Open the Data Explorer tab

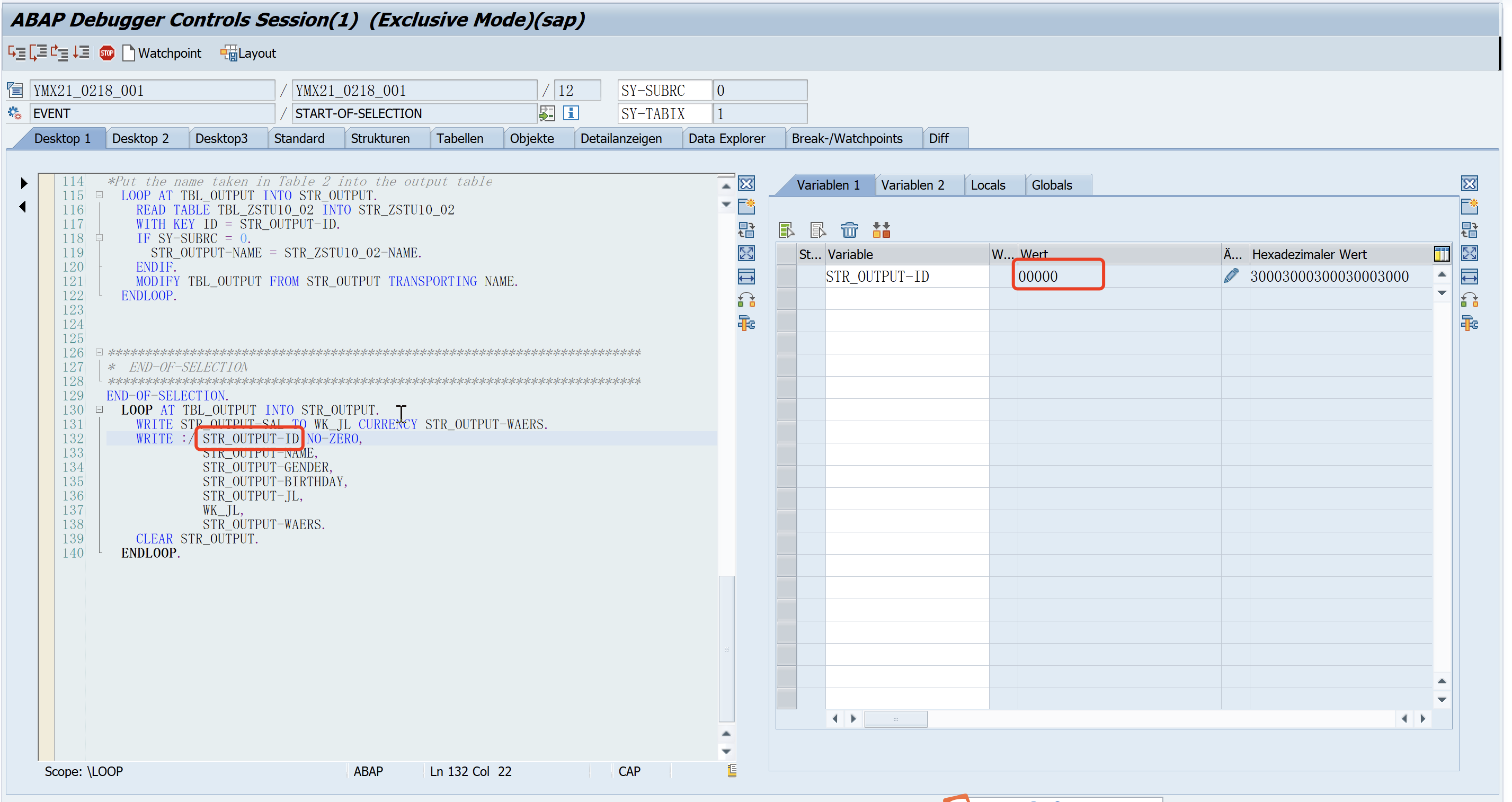point(727,138)
